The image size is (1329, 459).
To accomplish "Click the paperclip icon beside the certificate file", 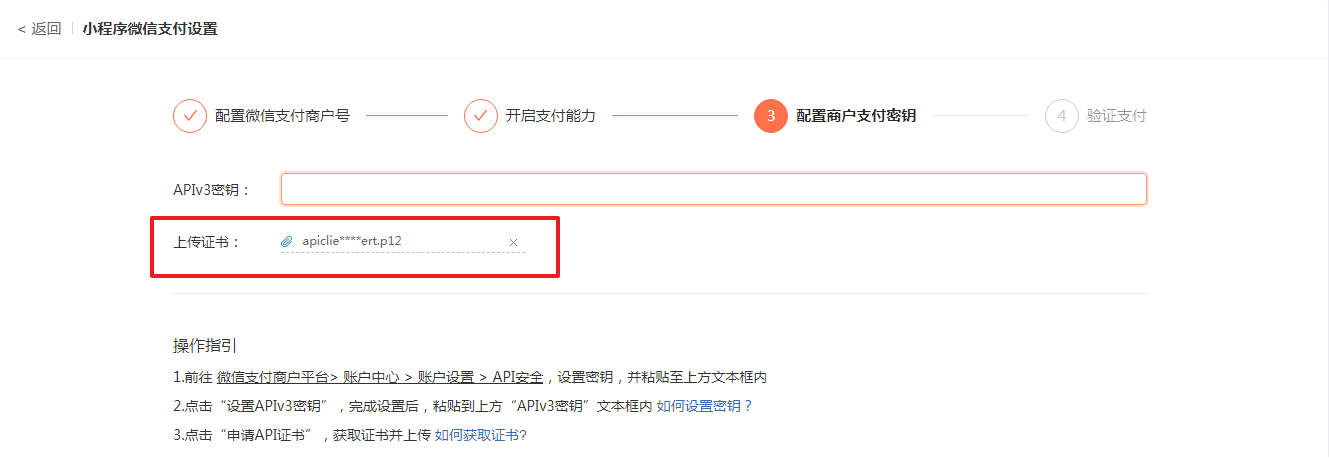I will click(x=287, y=241).
